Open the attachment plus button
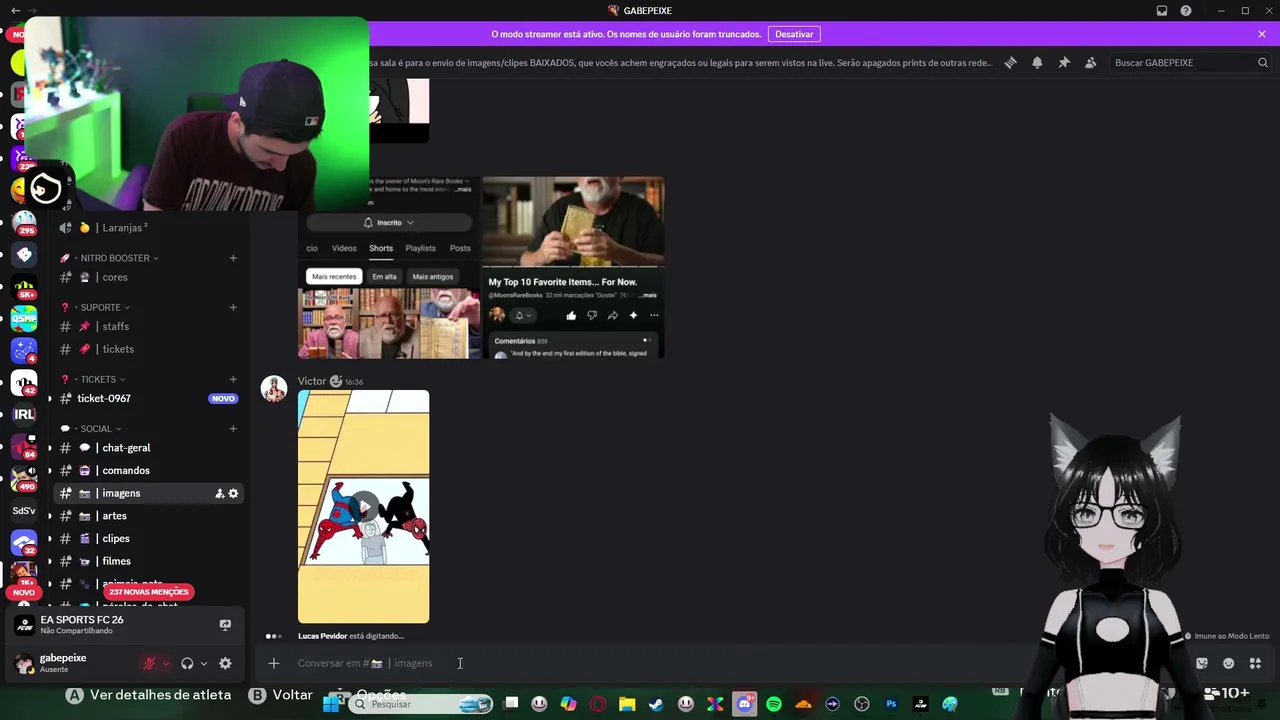The image size is (1280, 720). click(x=274, y=663)
